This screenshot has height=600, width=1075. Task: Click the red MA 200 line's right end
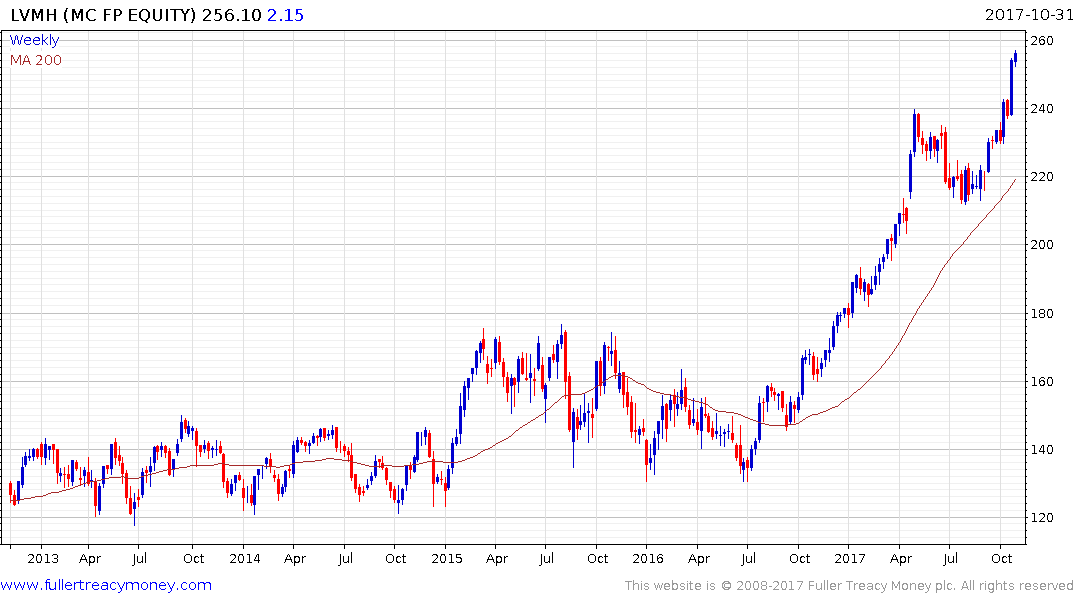[1015, 180]
